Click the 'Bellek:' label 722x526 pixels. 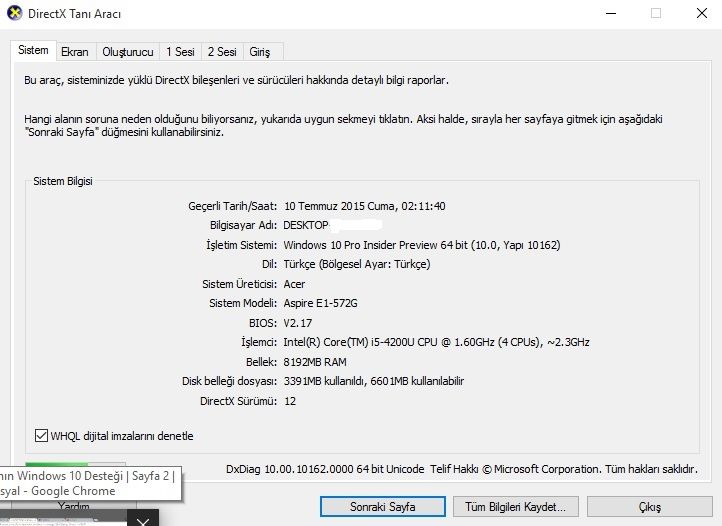click(x=262, y=362)
